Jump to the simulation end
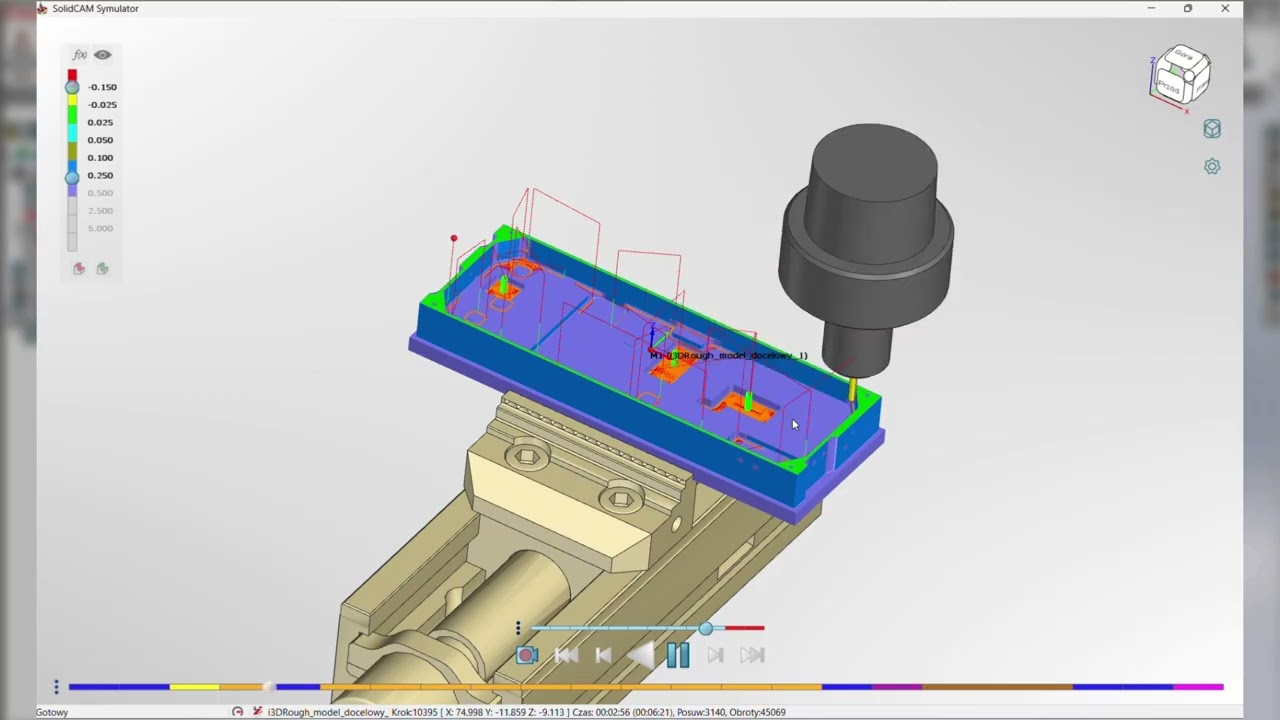Viewport: 1280px width, 720px height. [753, 656]
